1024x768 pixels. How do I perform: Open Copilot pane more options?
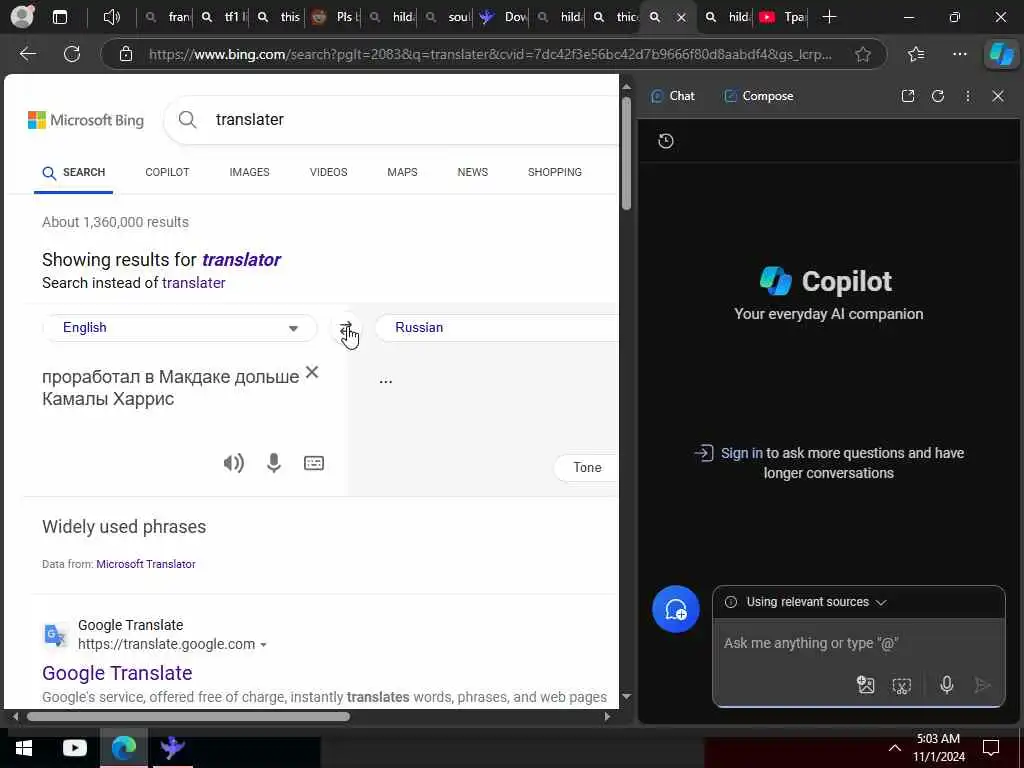point(968,96)
